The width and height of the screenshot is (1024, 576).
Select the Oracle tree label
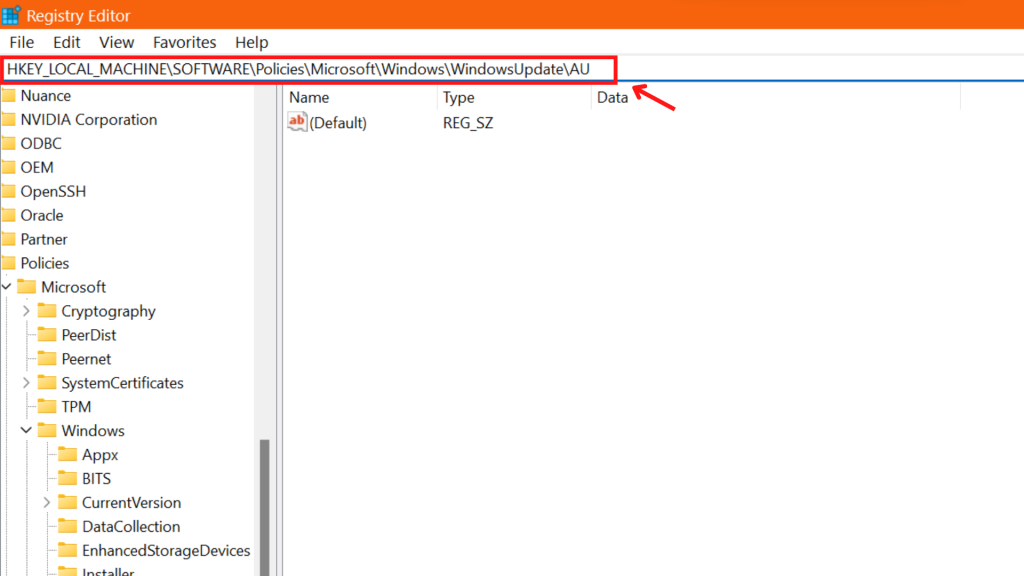pos(42,216)
